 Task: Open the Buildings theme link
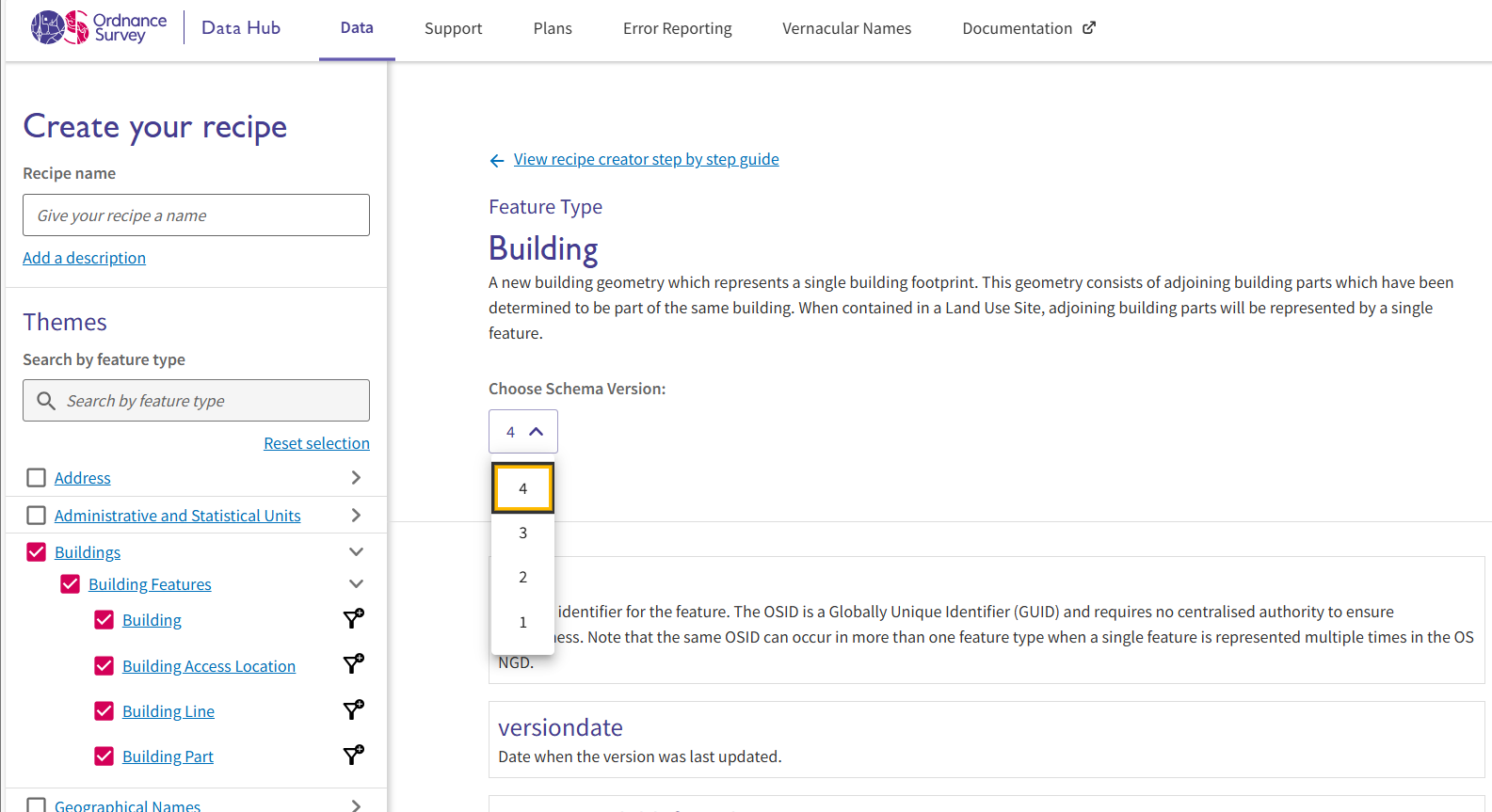point(88,552)
